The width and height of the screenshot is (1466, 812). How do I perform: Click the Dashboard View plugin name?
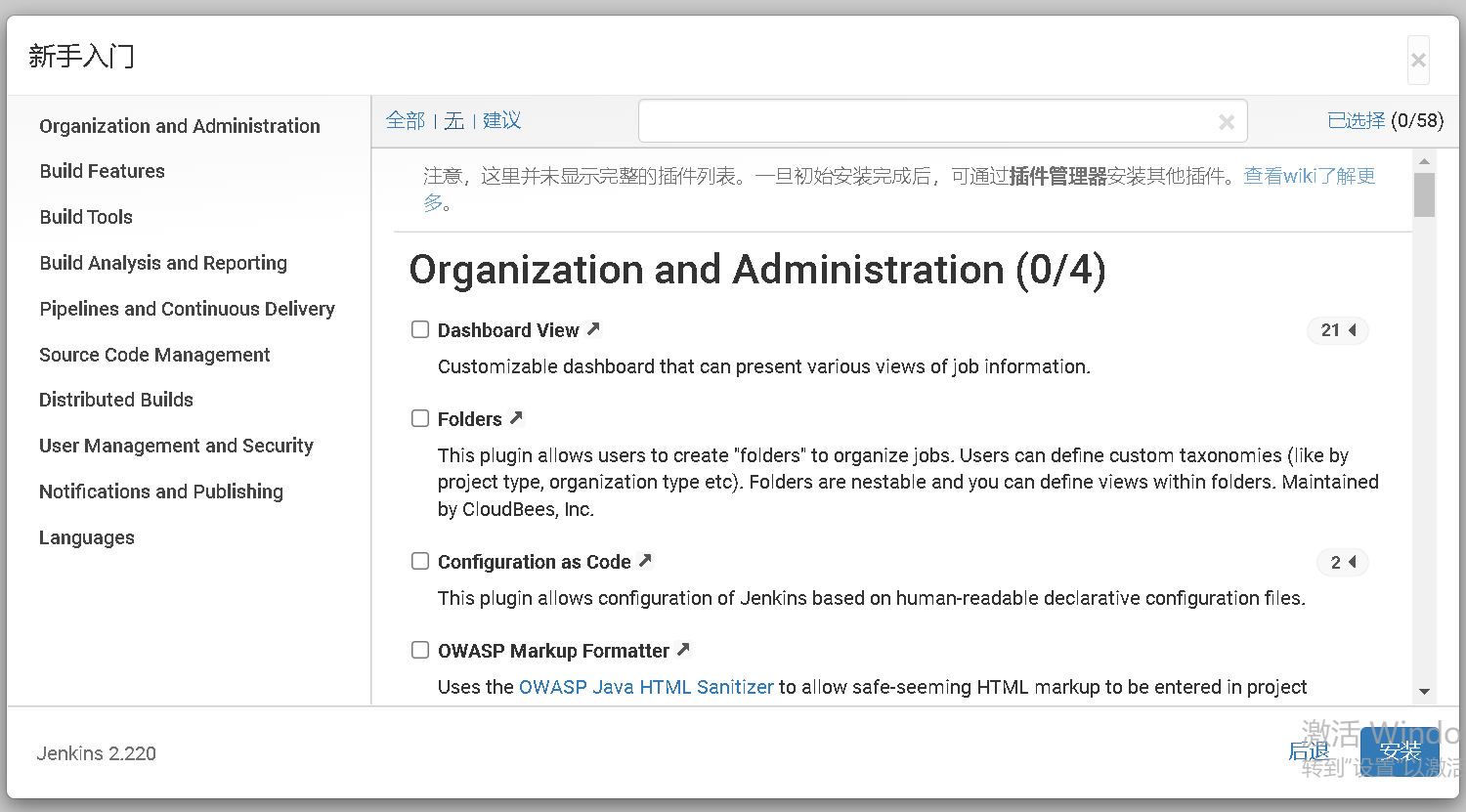[508, 330]
